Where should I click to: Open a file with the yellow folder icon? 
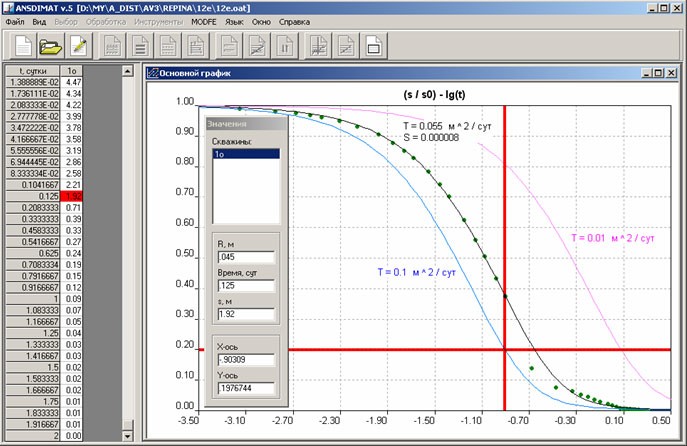pos(51,45)
